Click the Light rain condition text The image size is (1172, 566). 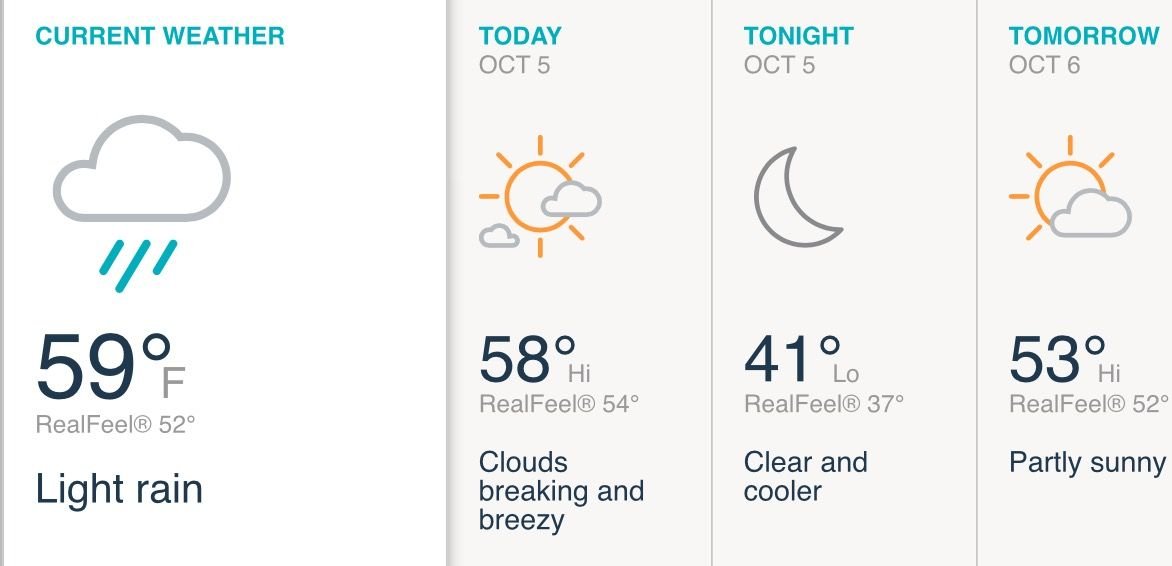click(119, 489)
